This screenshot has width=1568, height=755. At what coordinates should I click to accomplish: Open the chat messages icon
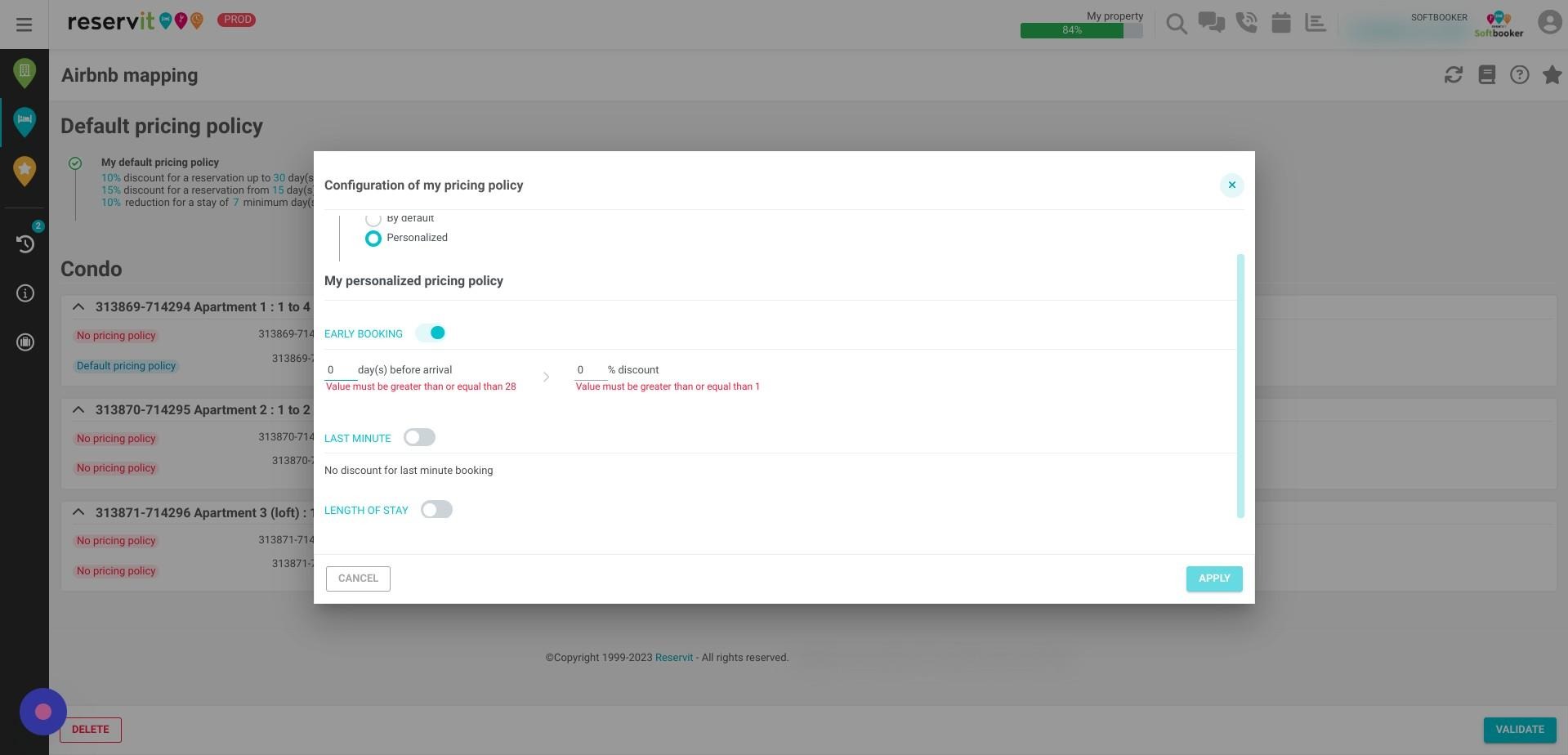click(1211, 23)
